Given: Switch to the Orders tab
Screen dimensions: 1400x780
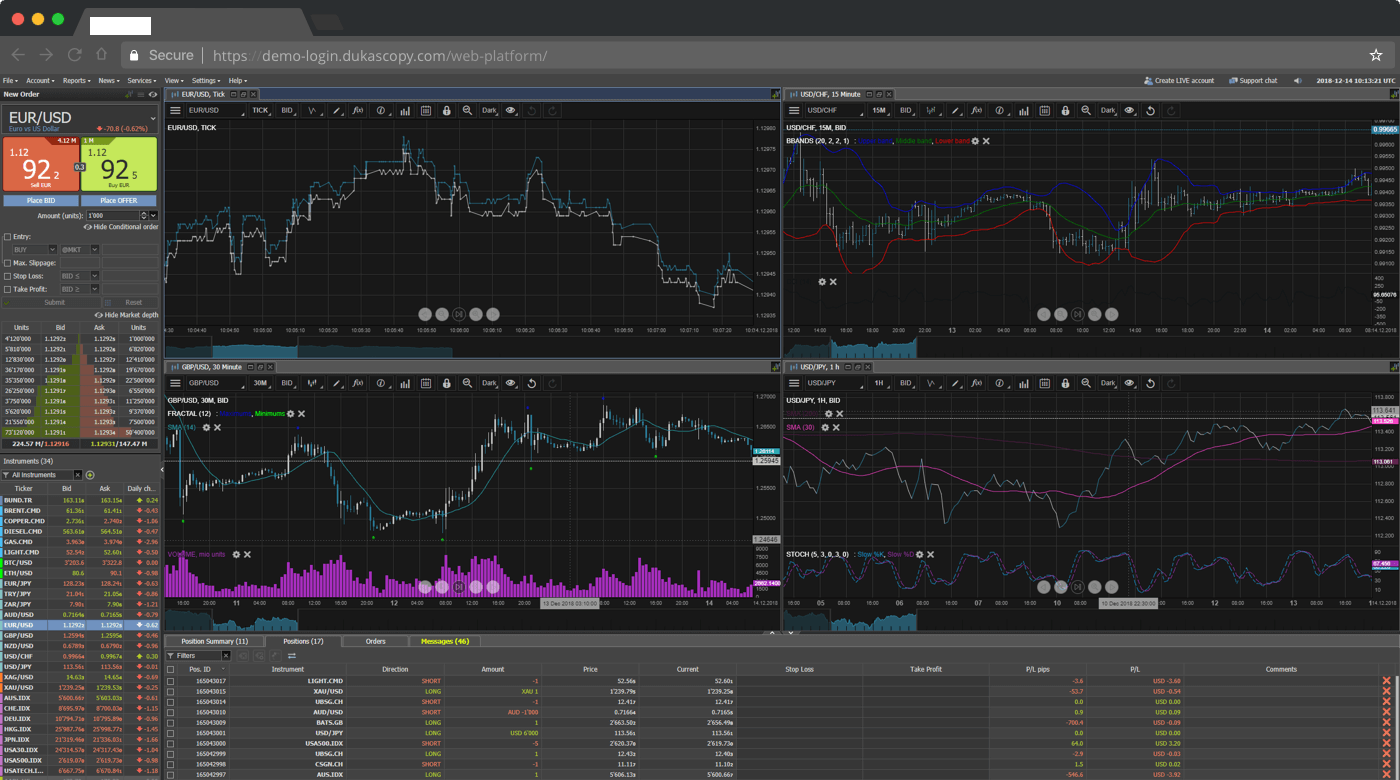Looking at the screenshot, I should 376,641.
